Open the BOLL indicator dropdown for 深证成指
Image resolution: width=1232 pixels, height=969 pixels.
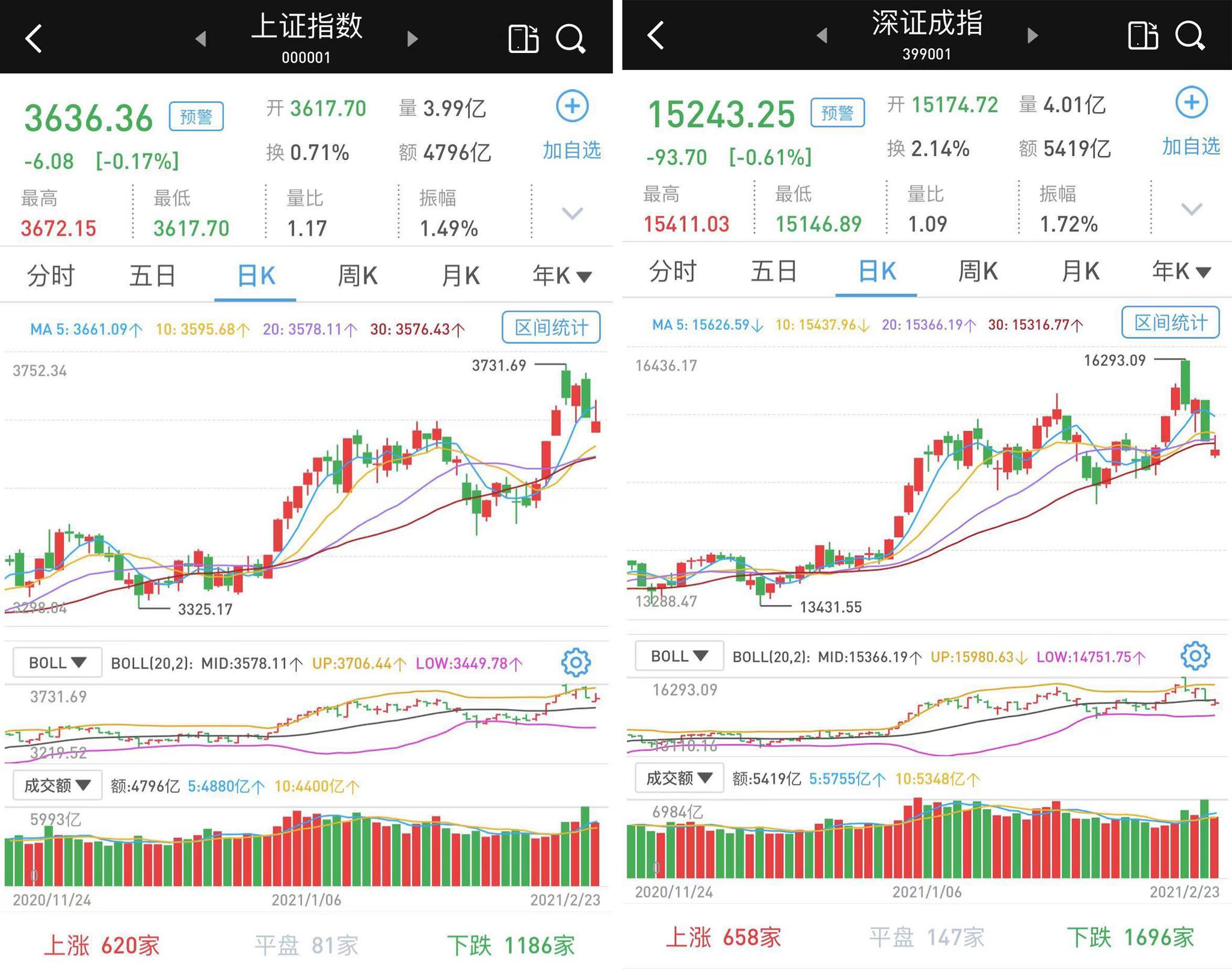coord(679,655)
